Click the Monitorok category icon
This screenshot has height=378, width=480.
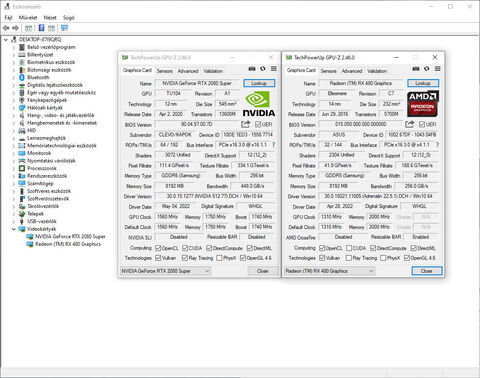pos(22,153)
